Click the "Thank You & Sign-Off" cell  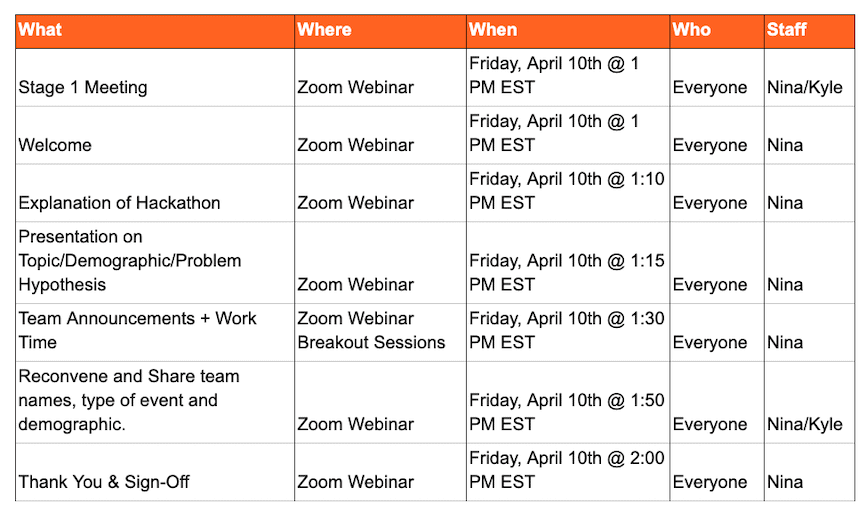click(155, 472)
